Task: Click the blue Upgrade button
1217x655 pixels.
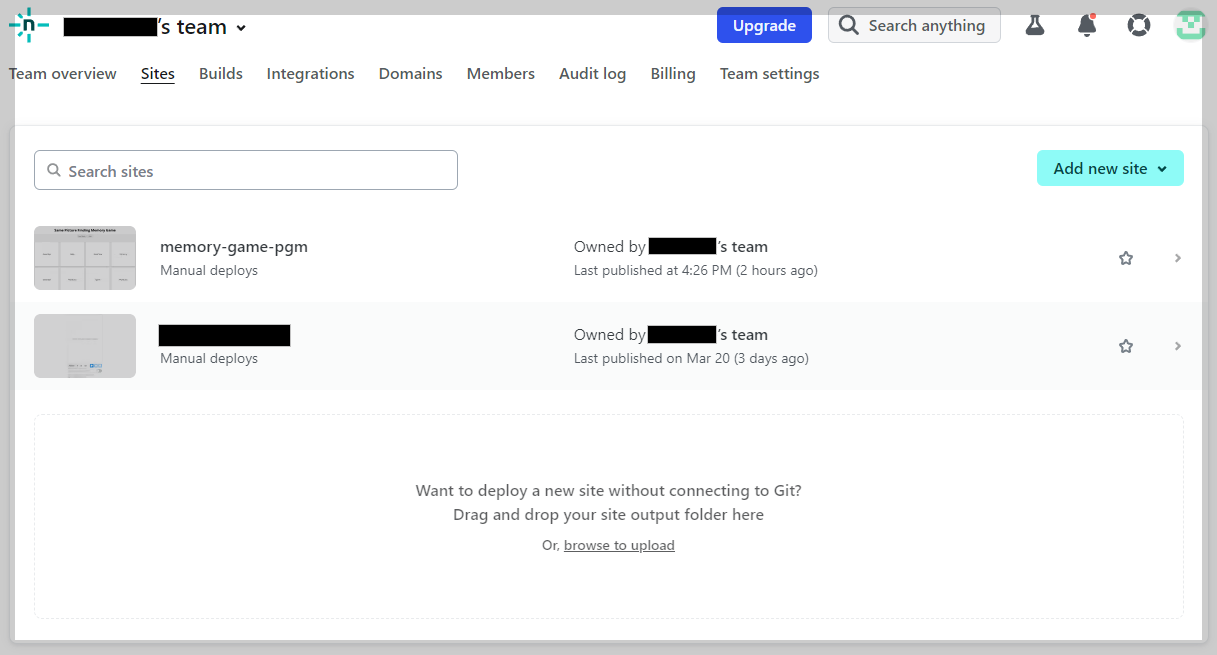Action: coord(764,25)
